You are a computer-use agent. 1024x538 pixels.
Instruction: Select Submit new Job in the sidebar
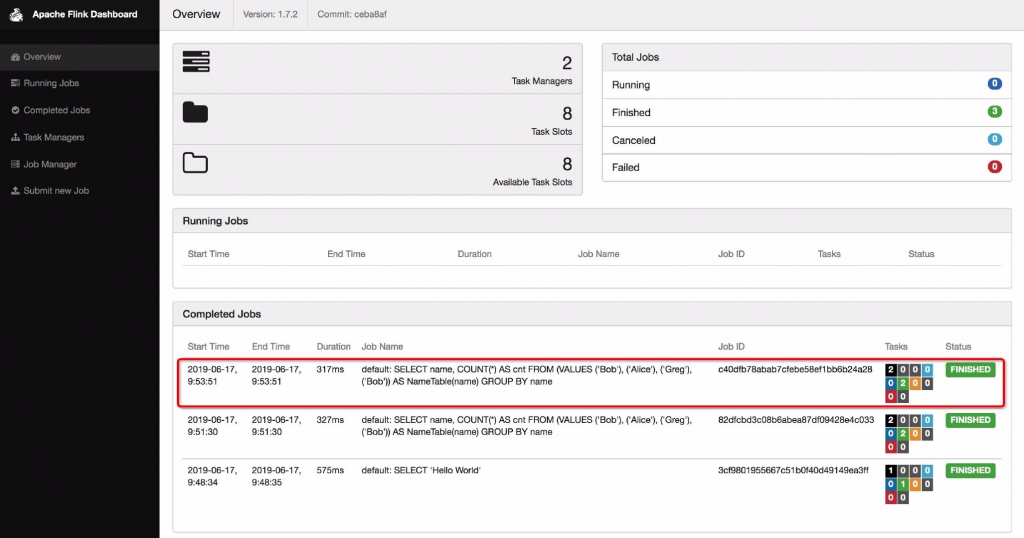coord(56,190)
